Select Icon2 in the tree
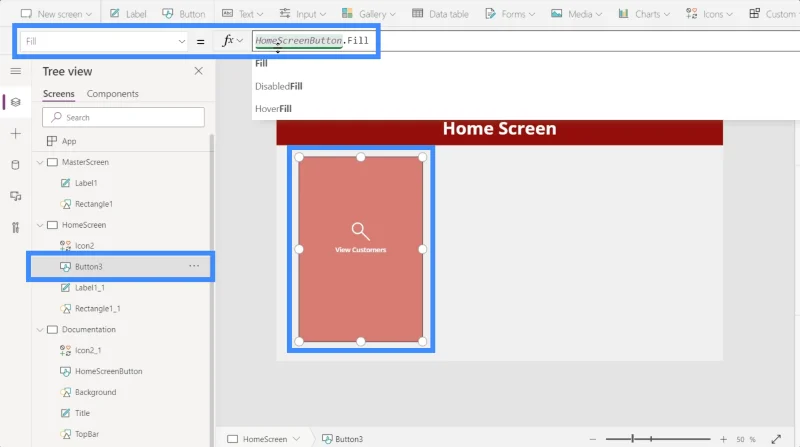Image resolution: width=800 pixels, height=447 pixels. click(x=85, y=246)
